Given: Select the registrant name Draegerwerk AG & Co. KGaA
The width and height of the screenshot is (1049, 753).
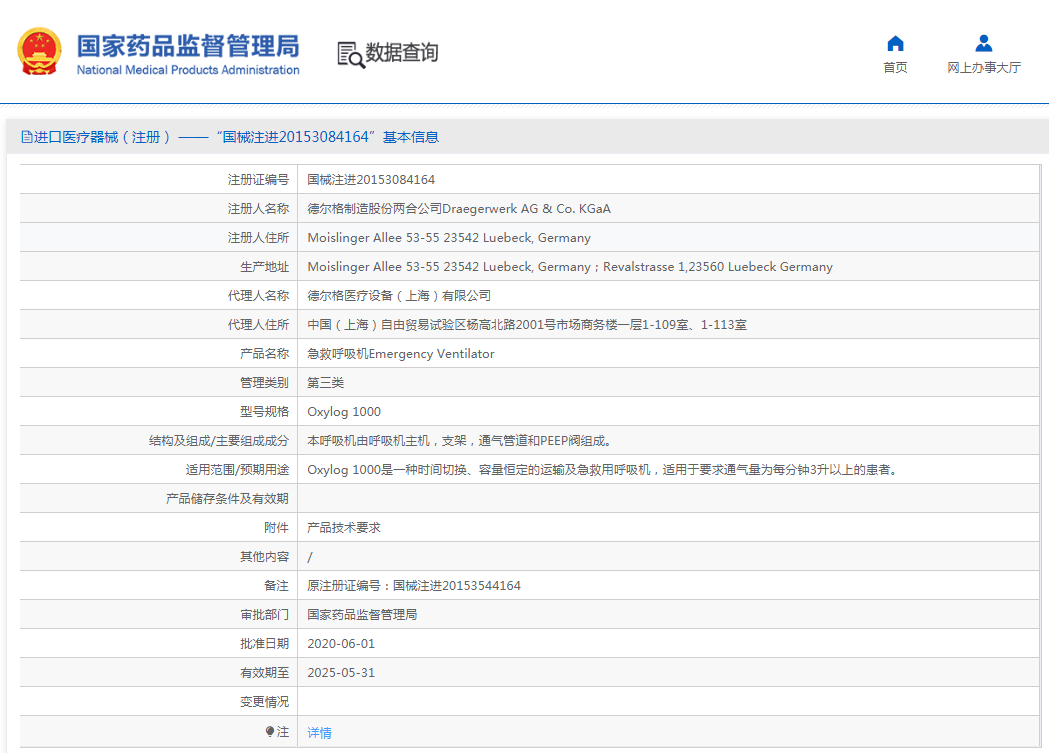Looking at the screenshot, I should [x=459, y=209].
